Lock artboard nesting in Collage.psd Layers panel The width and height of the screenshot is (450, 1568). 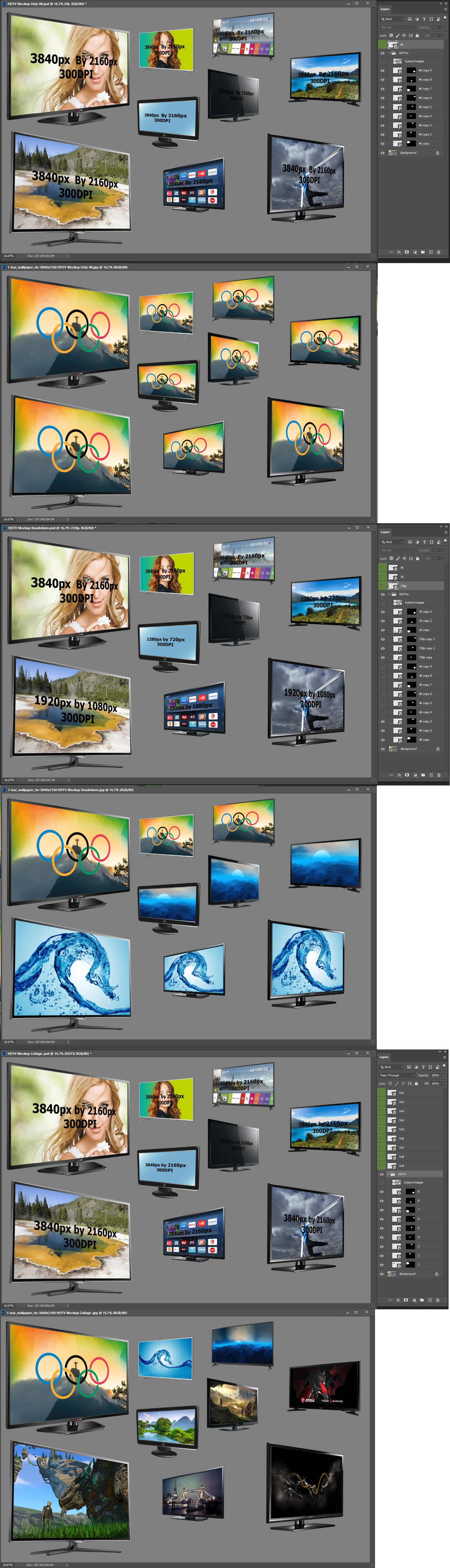410,1083
